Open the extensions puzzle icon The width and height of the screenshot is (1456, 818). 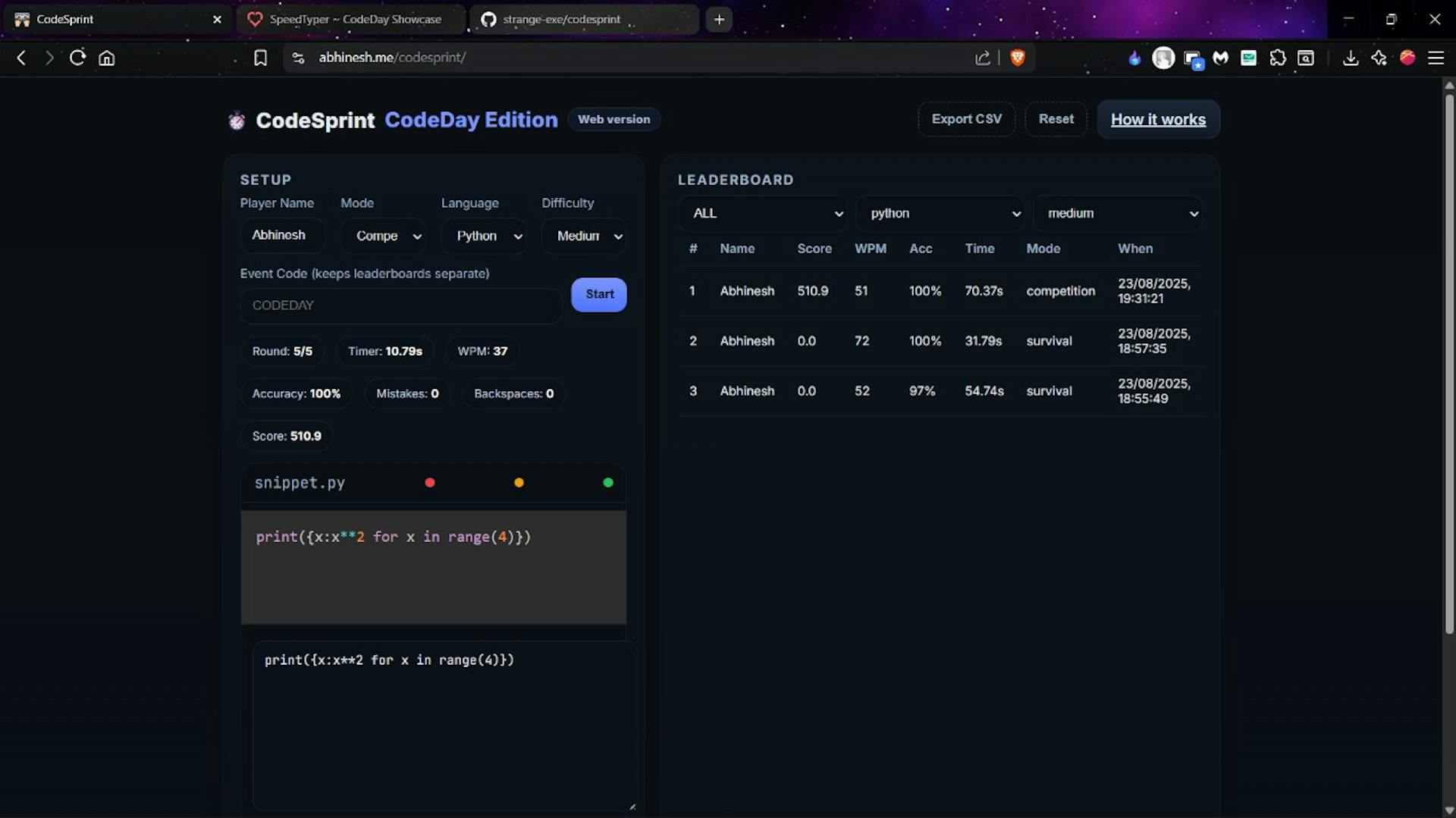point(1278,58)
